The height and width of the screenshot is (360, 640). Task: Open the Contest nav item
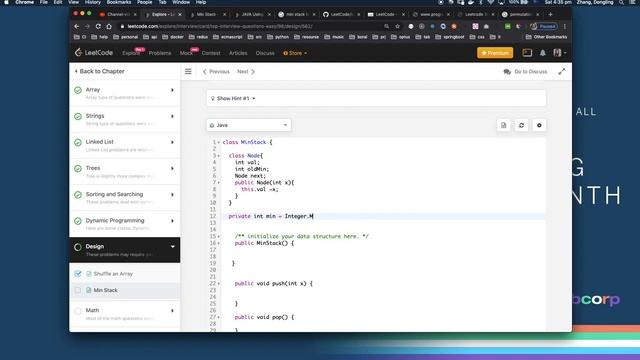[x=211, y=53]
